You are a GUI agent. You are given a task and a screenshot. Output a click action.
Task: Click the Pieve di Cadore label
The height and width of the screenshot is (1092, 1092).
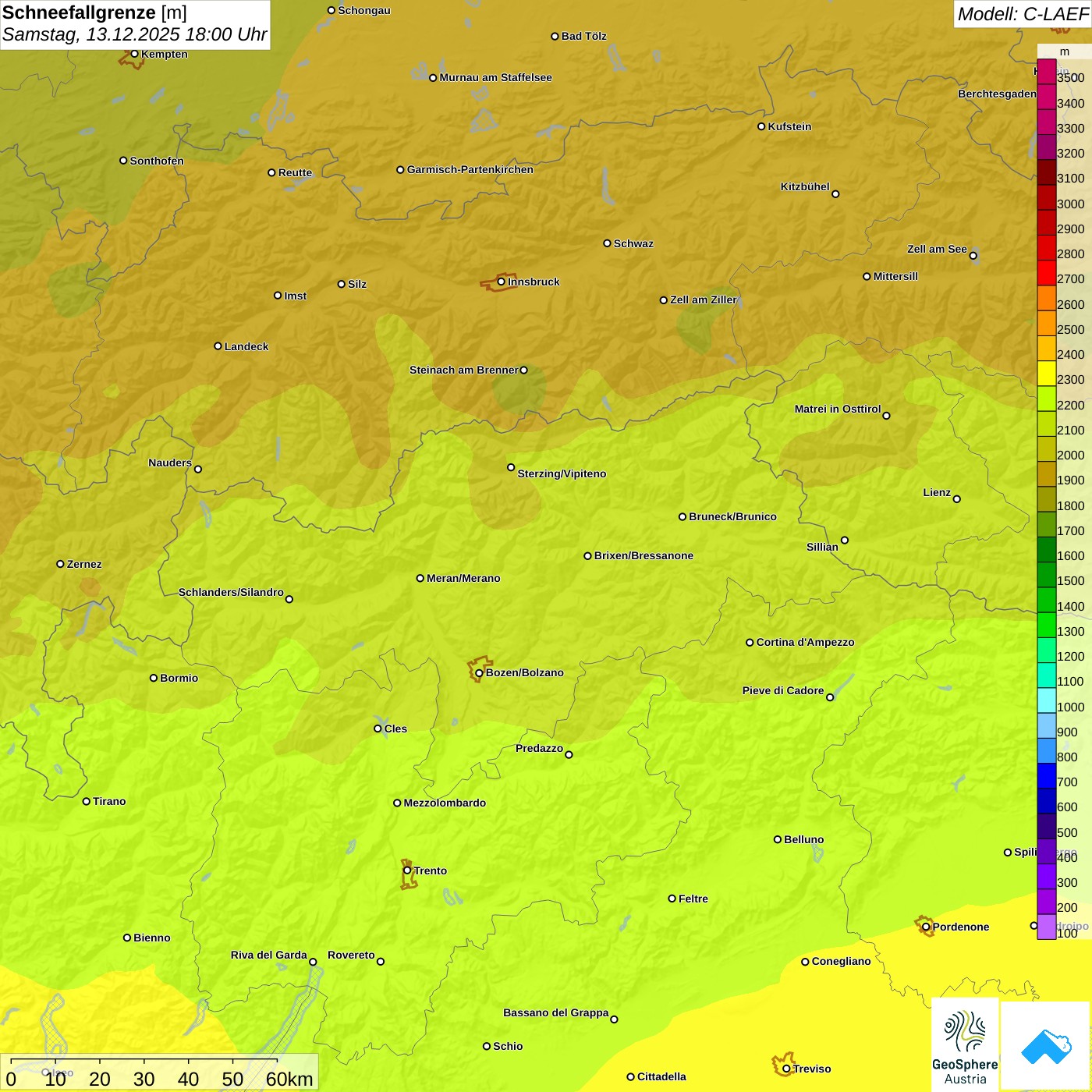point(783,690)
